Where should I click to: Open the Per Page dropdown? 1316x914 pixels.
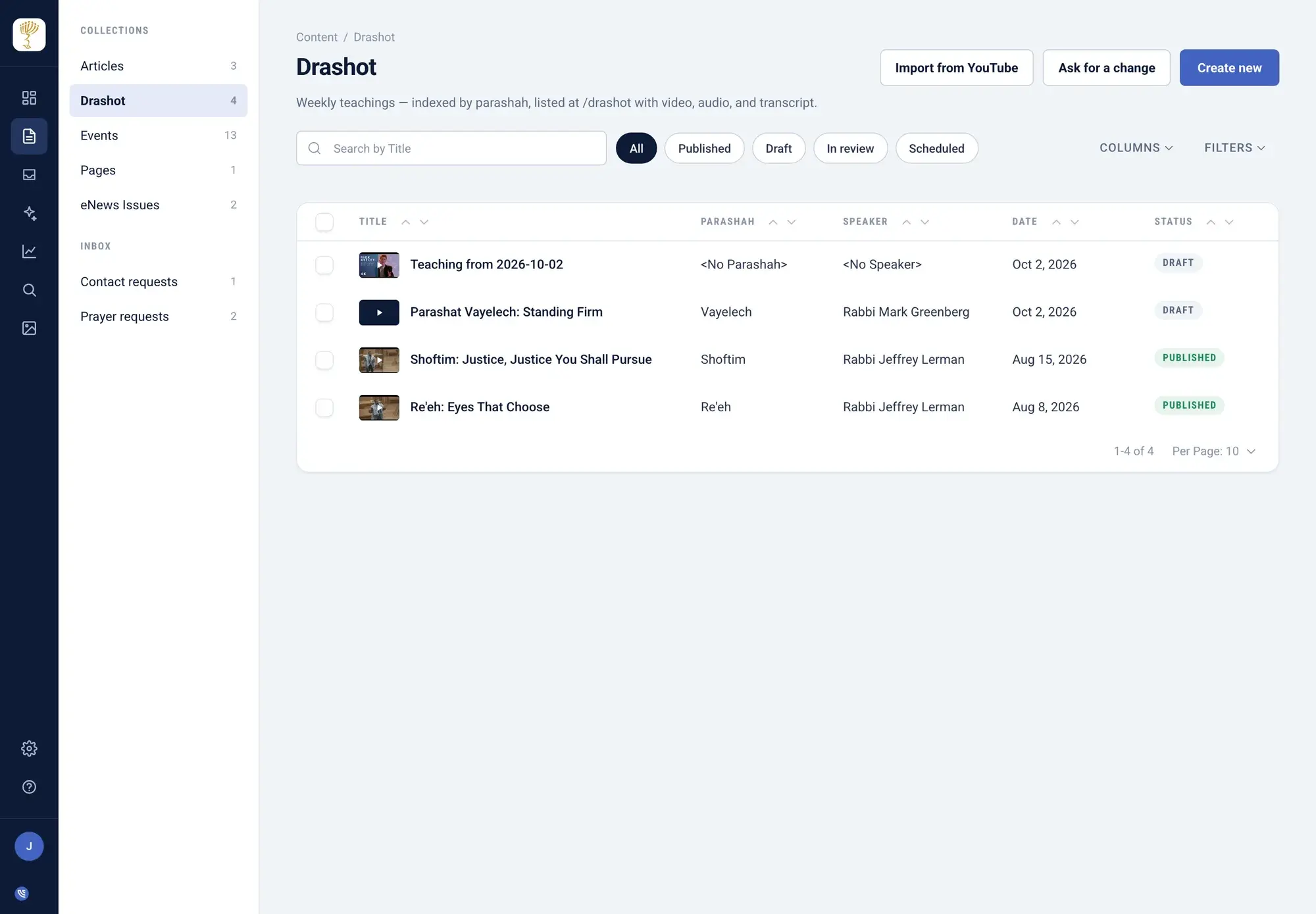pos(1214,451)
